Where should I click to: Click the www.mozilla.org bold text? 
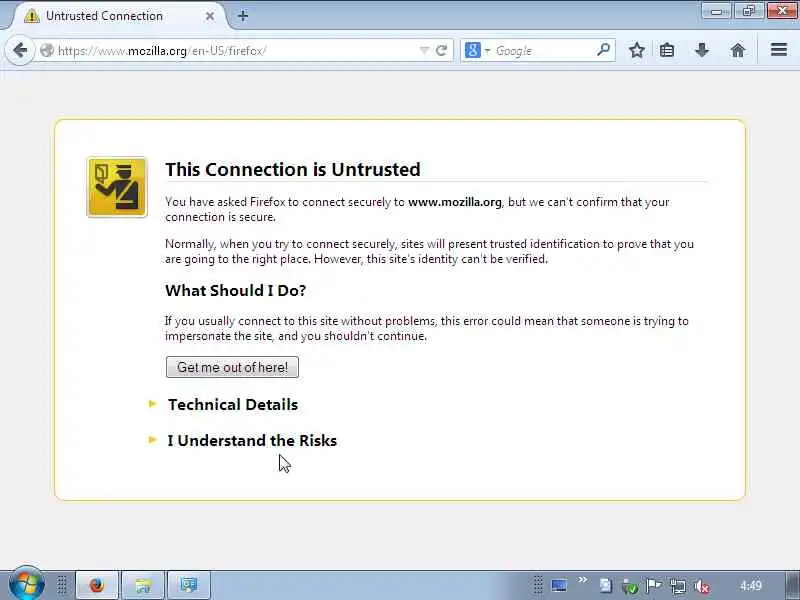455,202
